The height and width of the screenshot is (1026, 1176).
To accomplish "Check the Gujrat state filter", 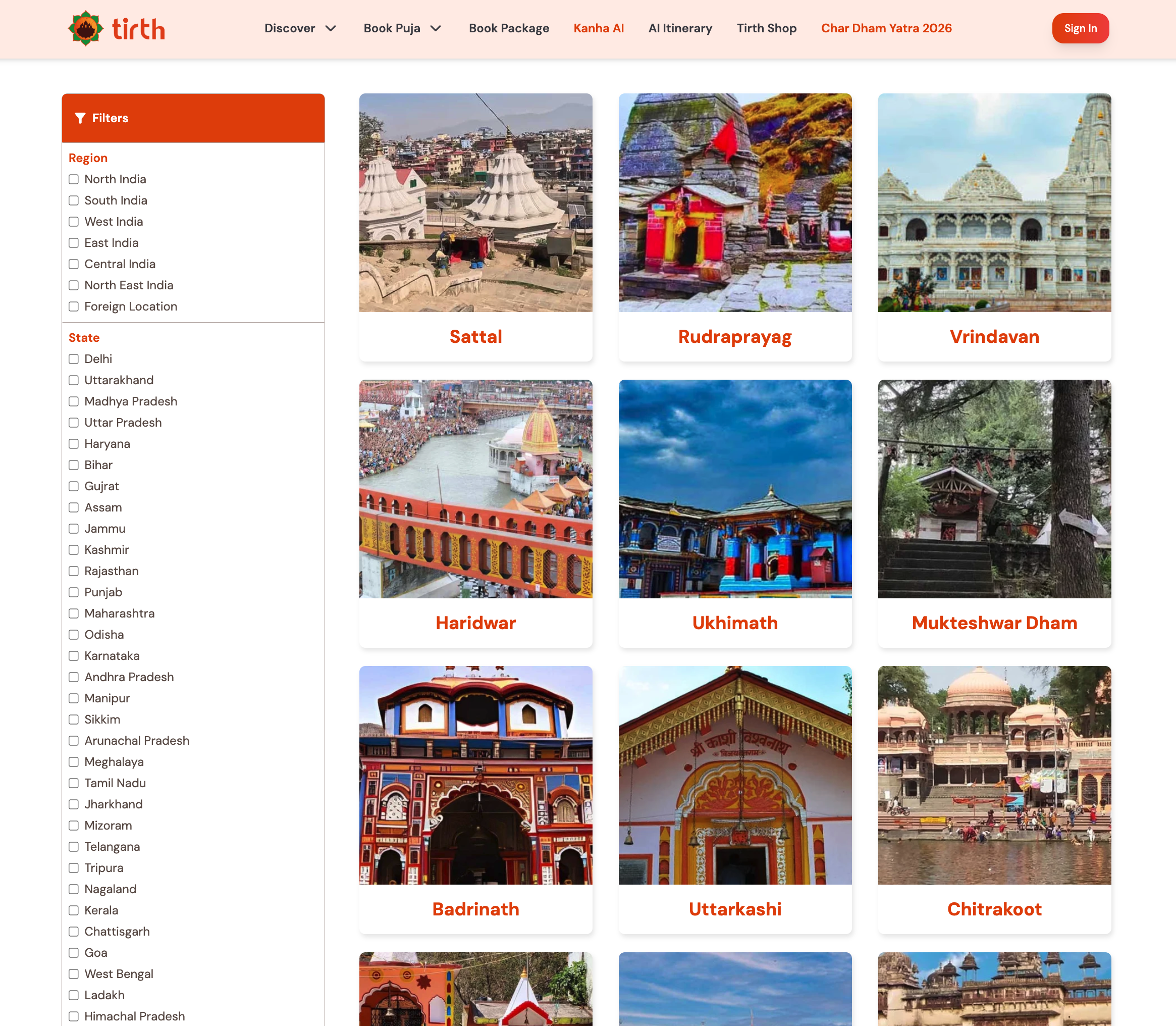I will pyautogui.click(x=74, y=486).
